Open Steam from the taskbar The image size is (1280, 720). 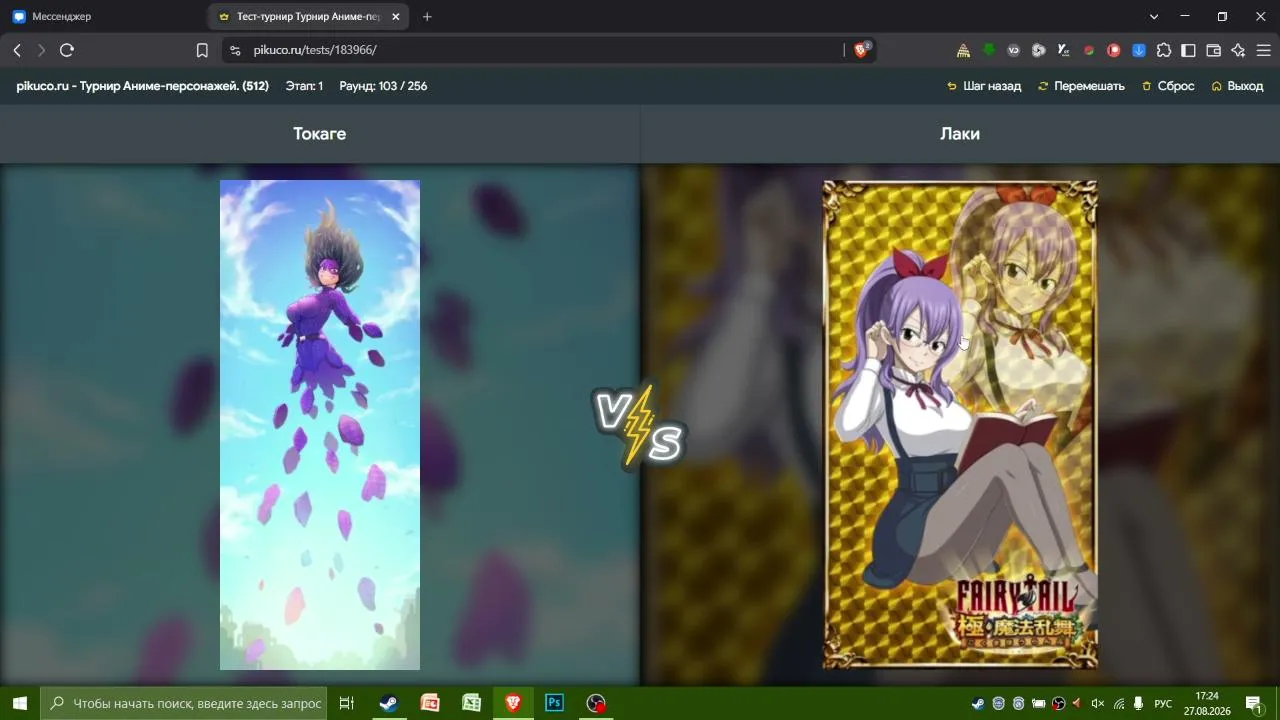click(388, 703)
